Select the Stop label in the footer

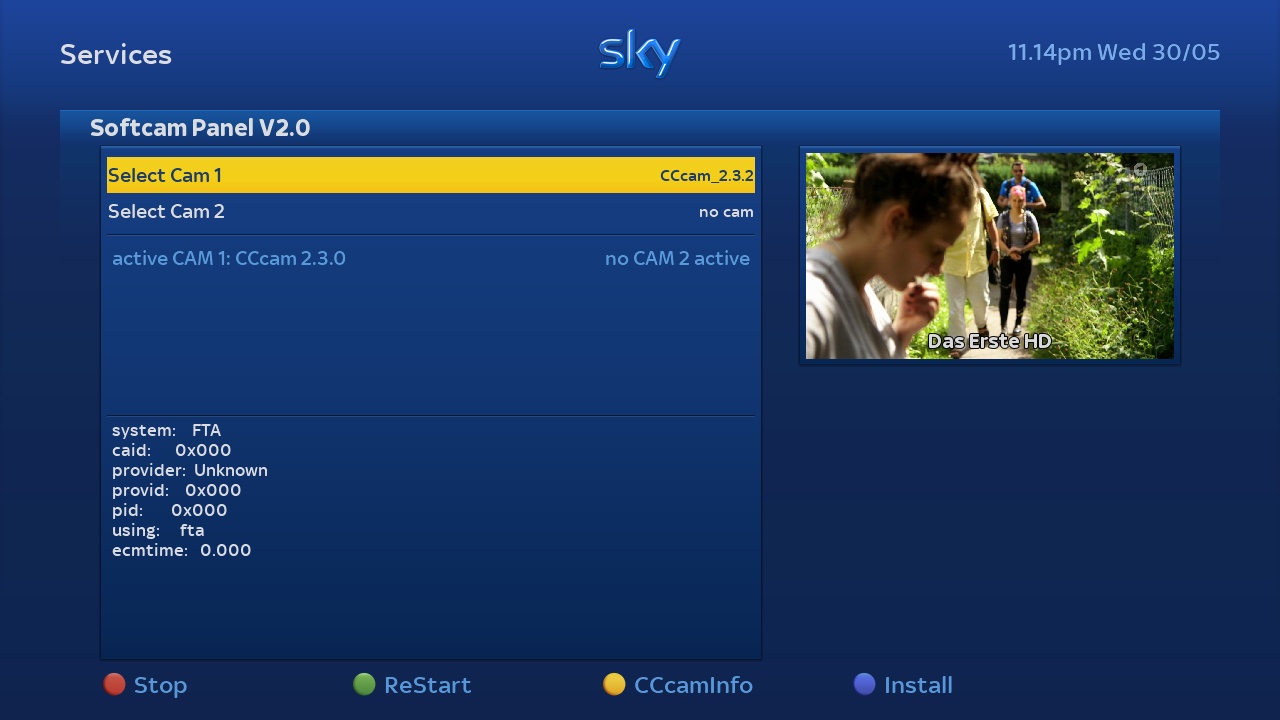tap(160, 685)
